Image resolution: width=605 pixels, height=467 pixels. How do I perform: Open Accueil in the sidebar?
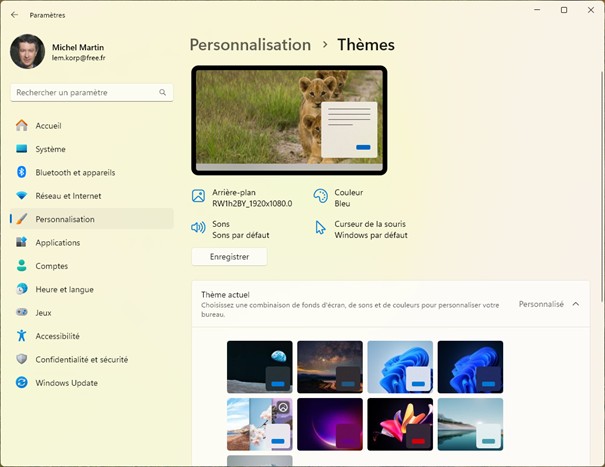92,125
